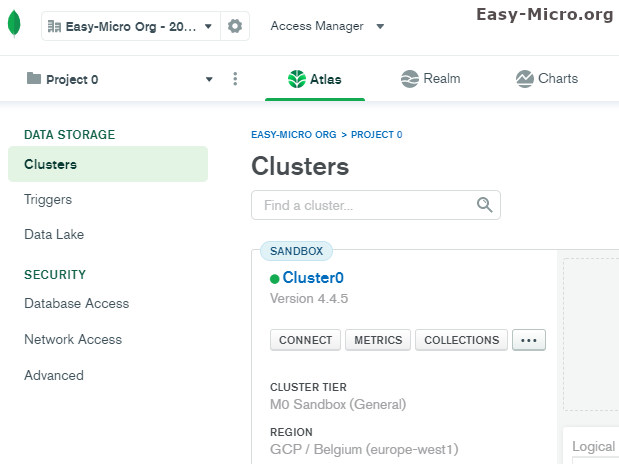
Task: Select Clusters in the sidebar
Action: click(108, 164)
